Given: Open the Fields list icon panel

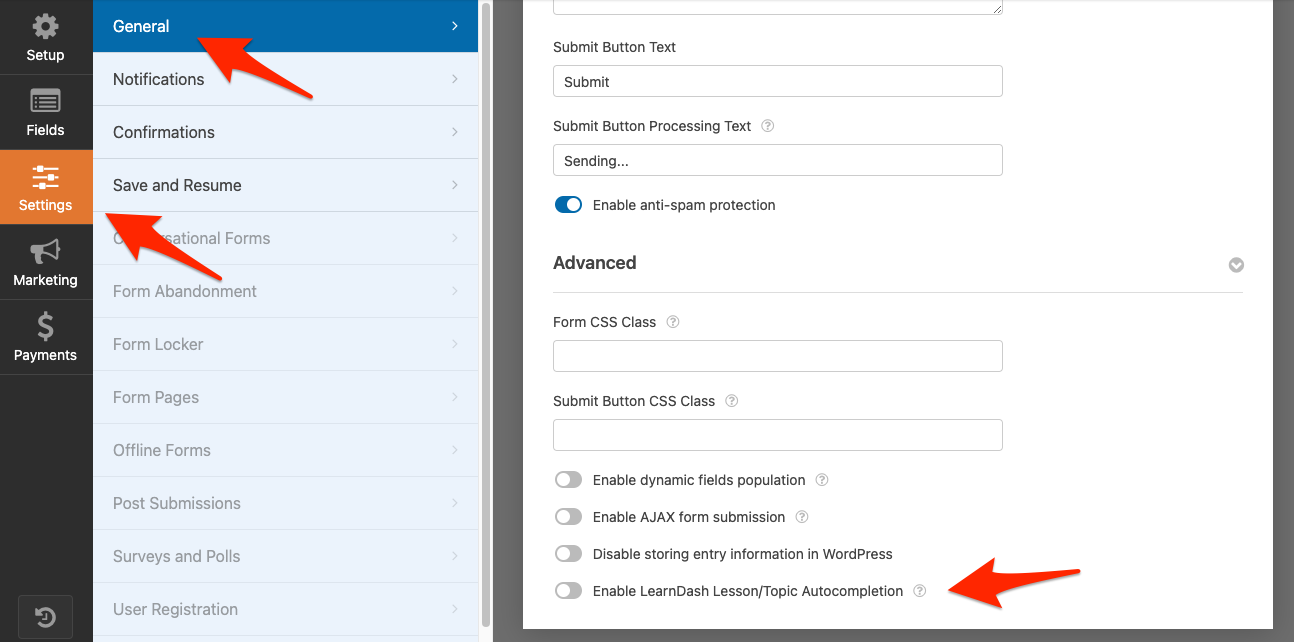Looking at the screenshot, I should pyautogui.click(x=45, y=112).
